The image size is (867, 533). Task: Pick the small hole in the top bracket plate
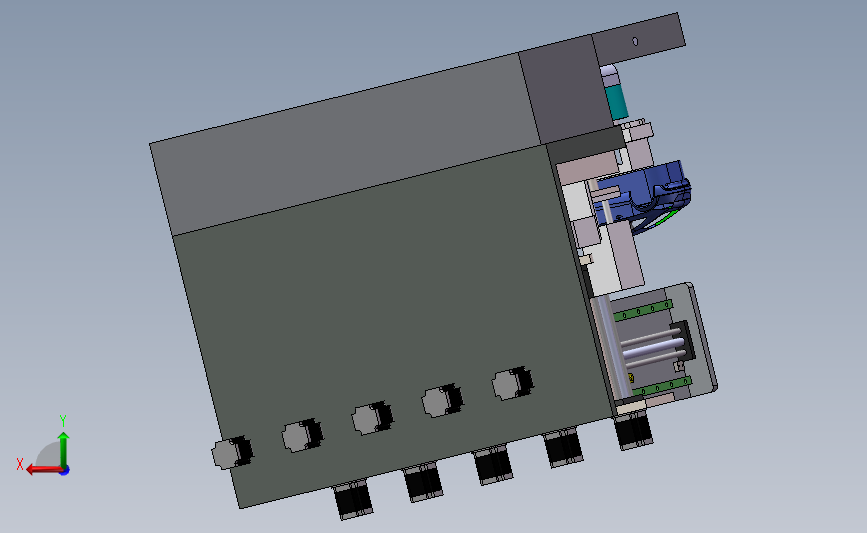point(635,41)
